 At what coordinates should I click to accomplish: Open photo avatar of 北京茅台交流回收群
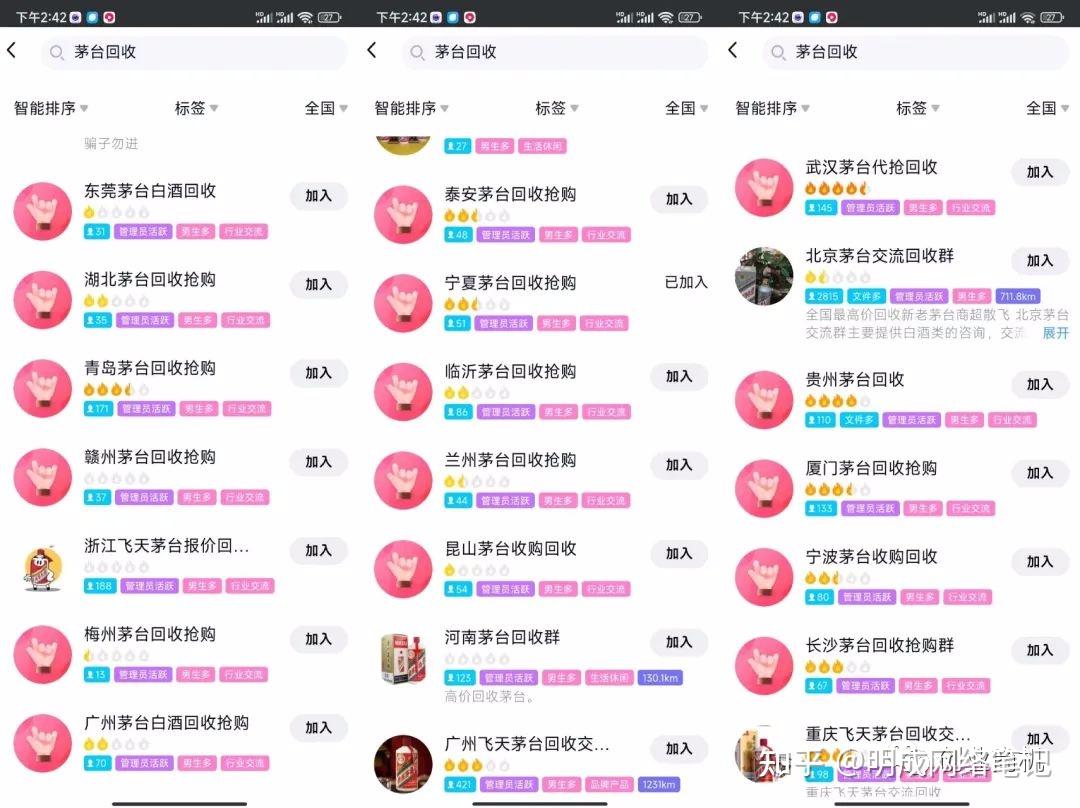point(764,276)
